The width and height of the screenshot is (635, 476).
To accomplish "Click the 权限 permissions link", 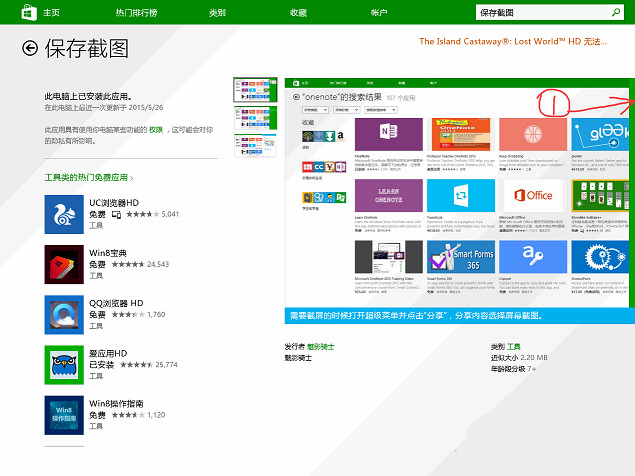I will 156,130.
